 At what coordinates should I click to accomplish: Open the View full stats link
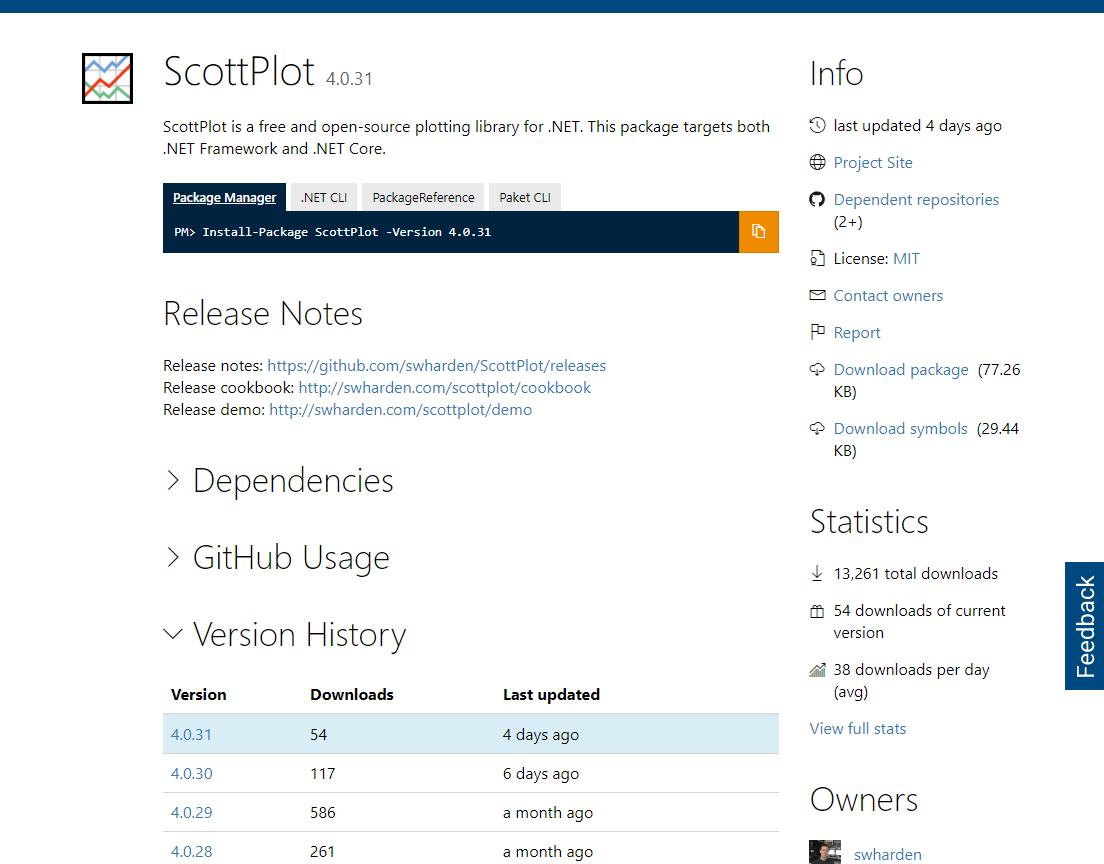tap(858, 729)
